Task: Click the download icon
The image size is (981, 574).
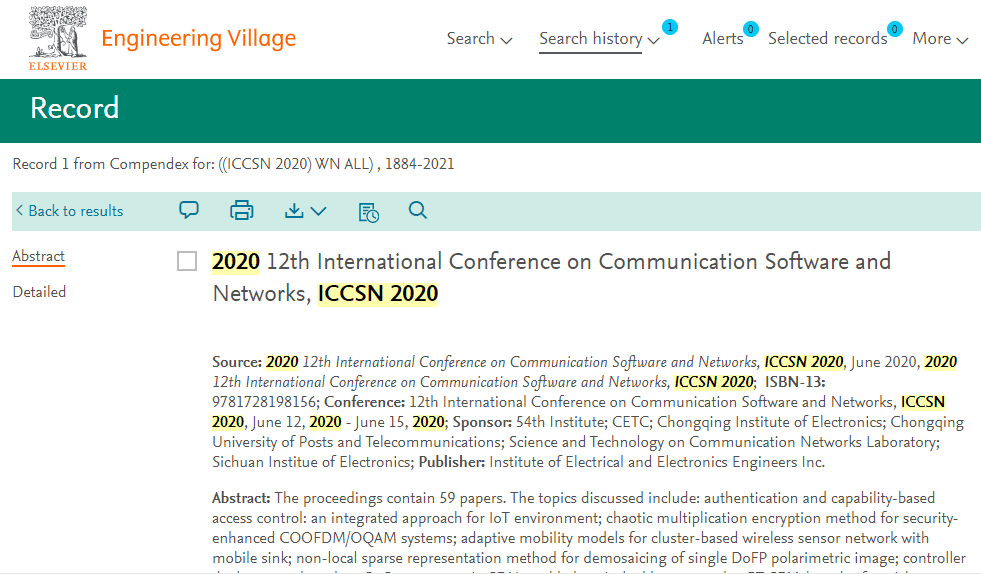Action: pos(294,210)
